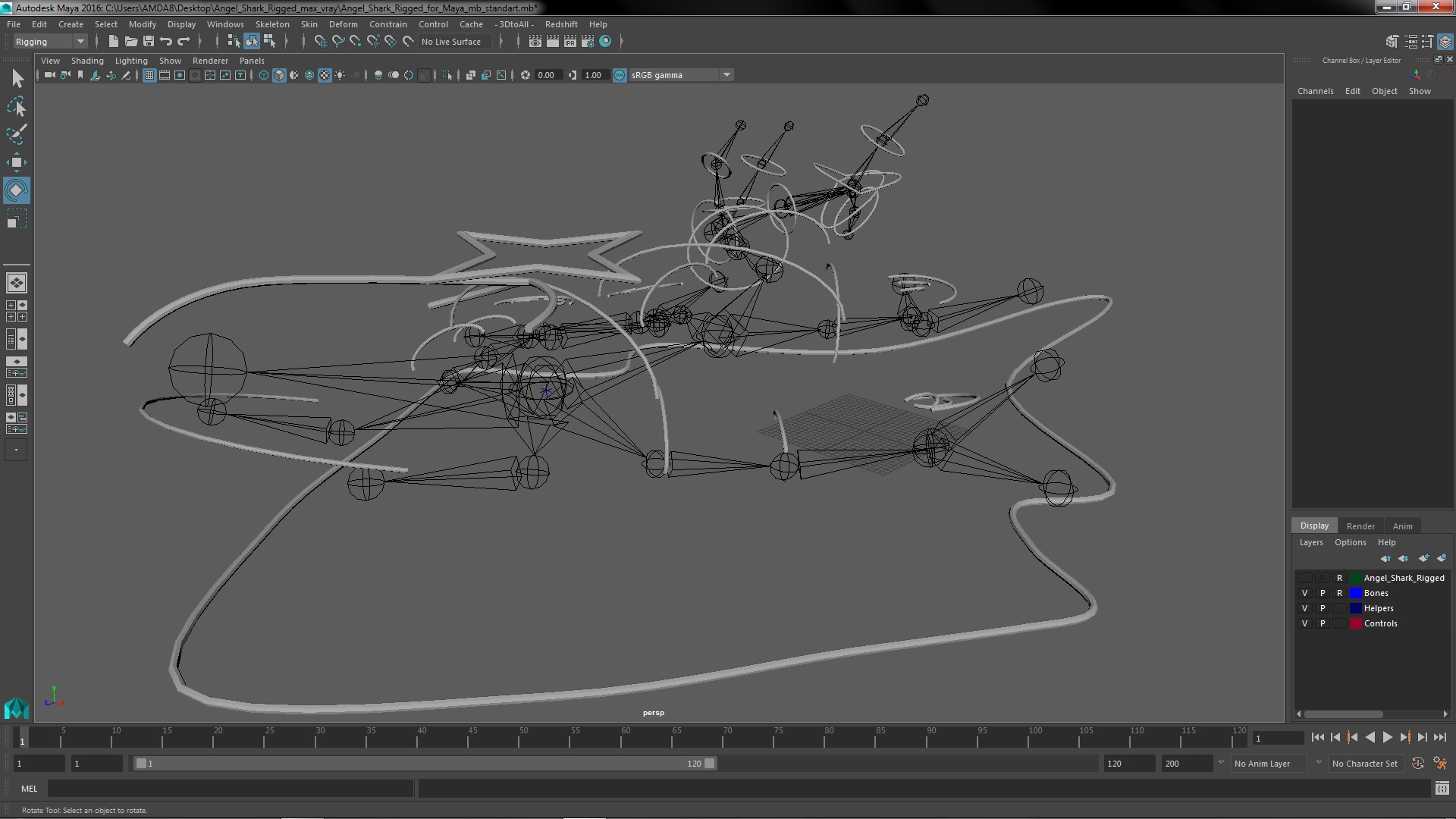Toggle color management ON button

620,75
